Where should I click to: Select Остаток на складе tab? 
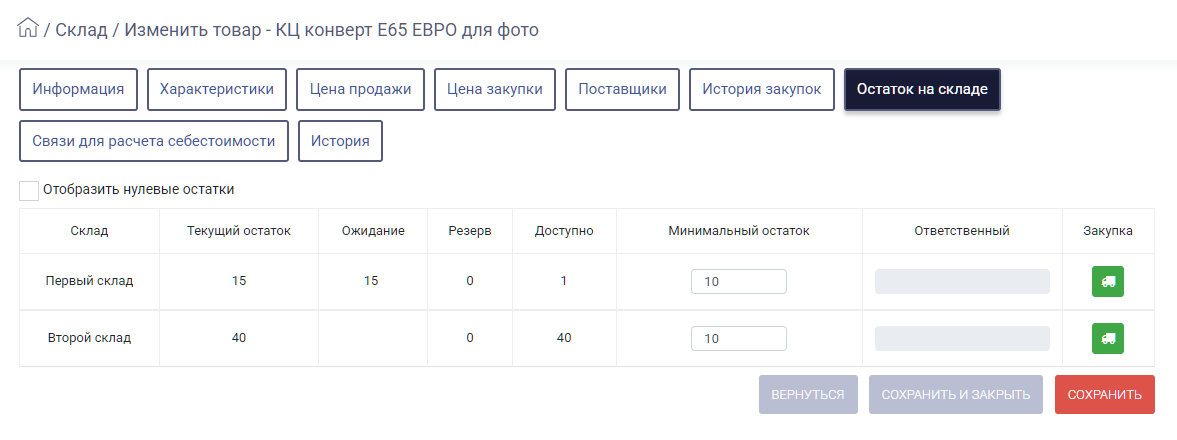(922, 89)
